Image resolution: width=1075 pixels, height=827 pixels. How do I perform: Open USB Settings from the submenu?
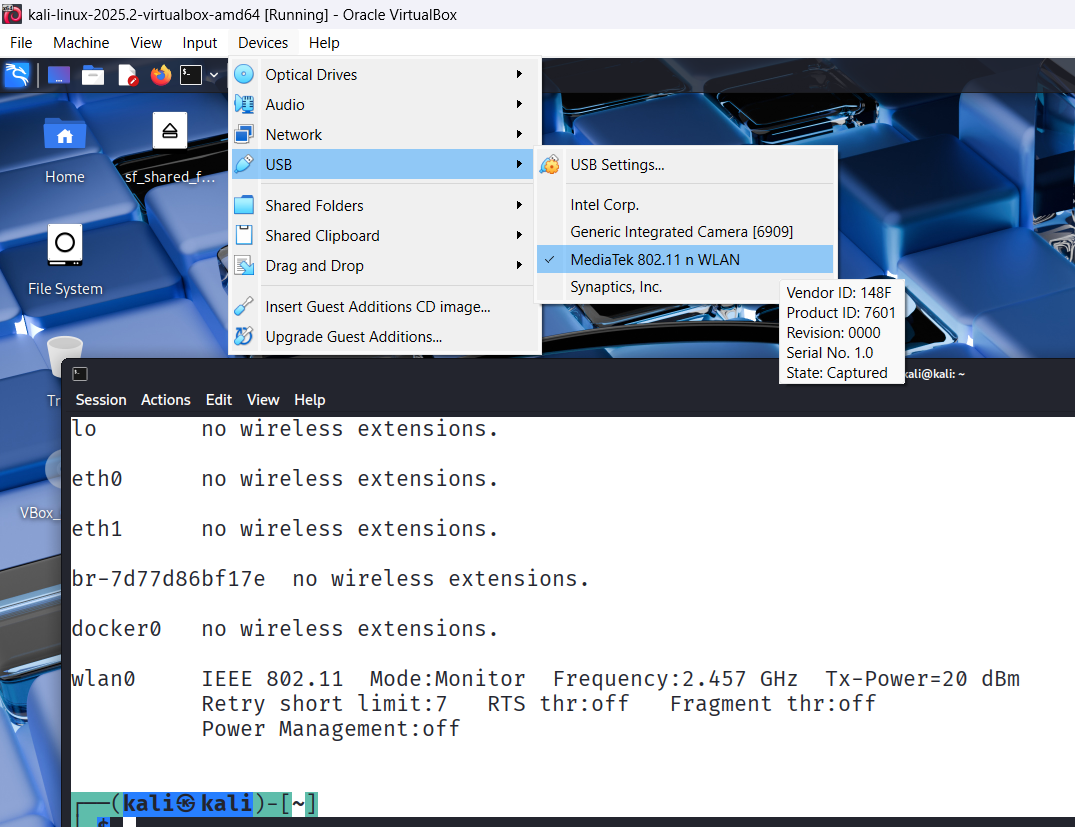[617, 165]
